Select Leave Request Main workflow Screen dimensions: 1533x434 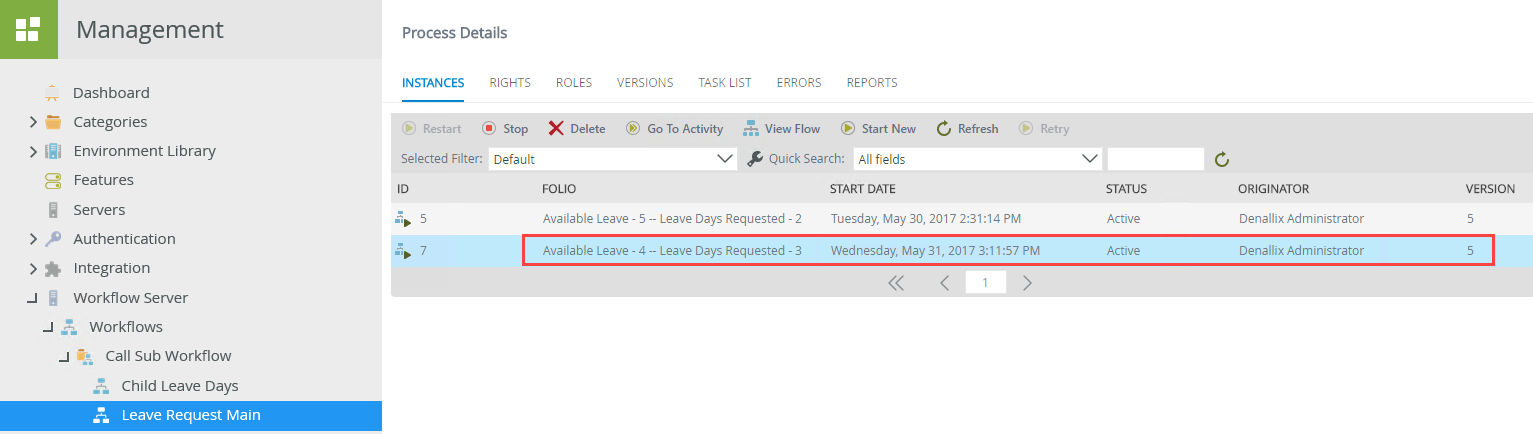(x=191, y=415)
